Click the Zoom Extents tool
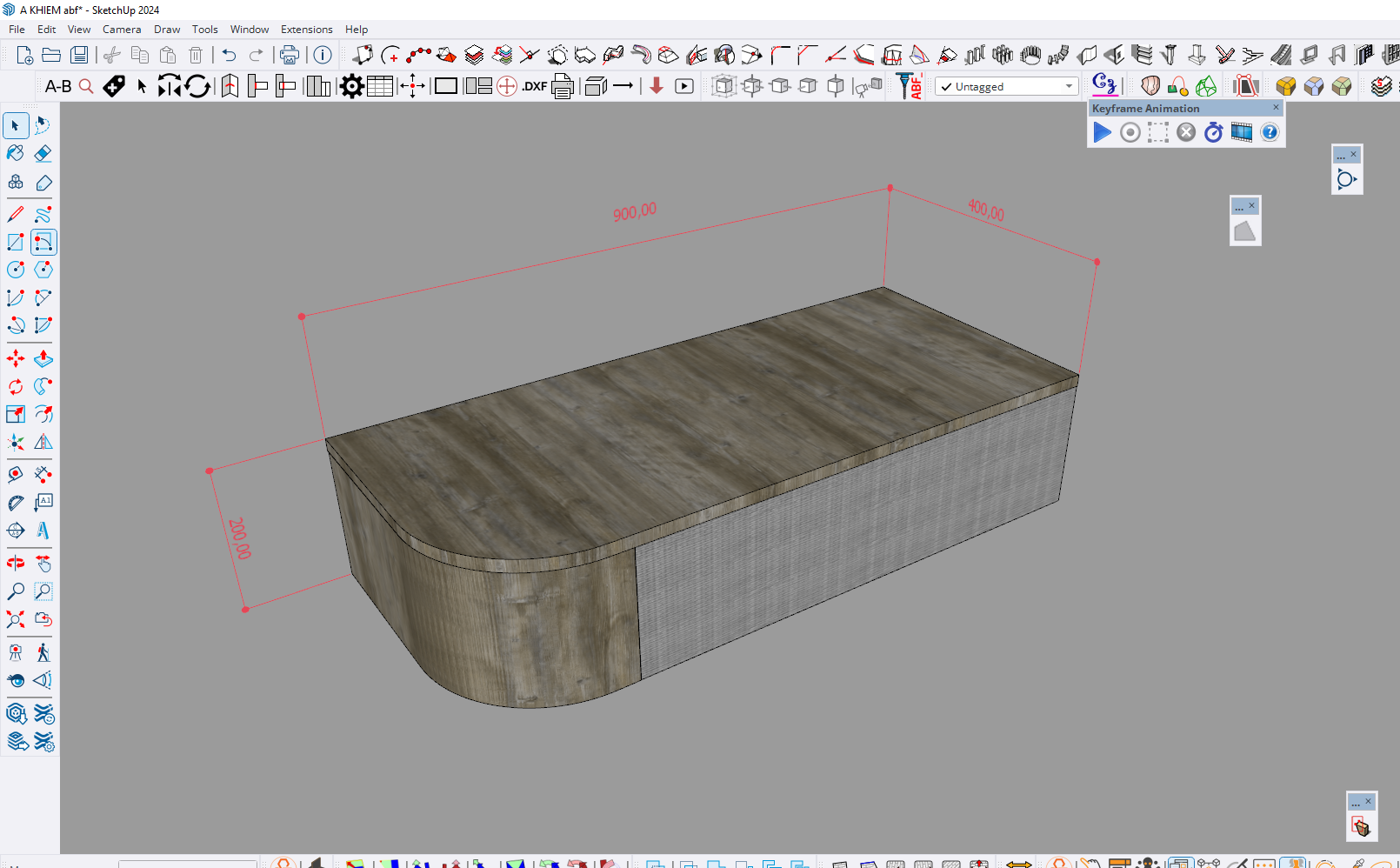The width and height of the screenshot is (1400, 868). click(16, 619)
